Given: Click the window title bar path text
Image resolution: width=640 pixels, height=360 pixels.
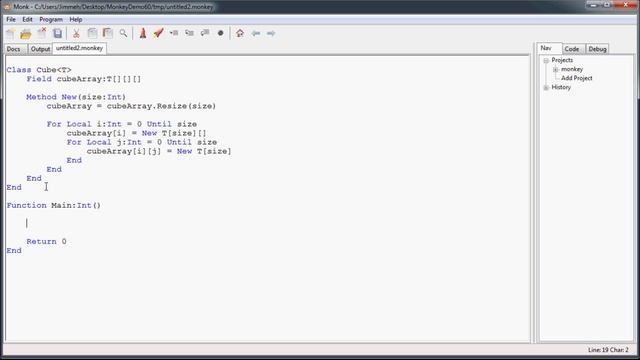Looking at the screenshot, I should click(124, 7).
